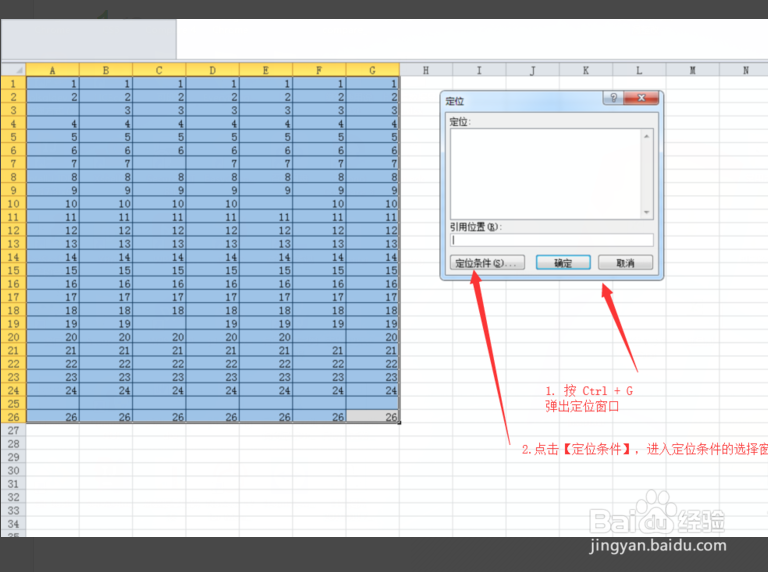Click cell D12 containing 12
This screenshot has height=572, width=768.
coord(213,230)
